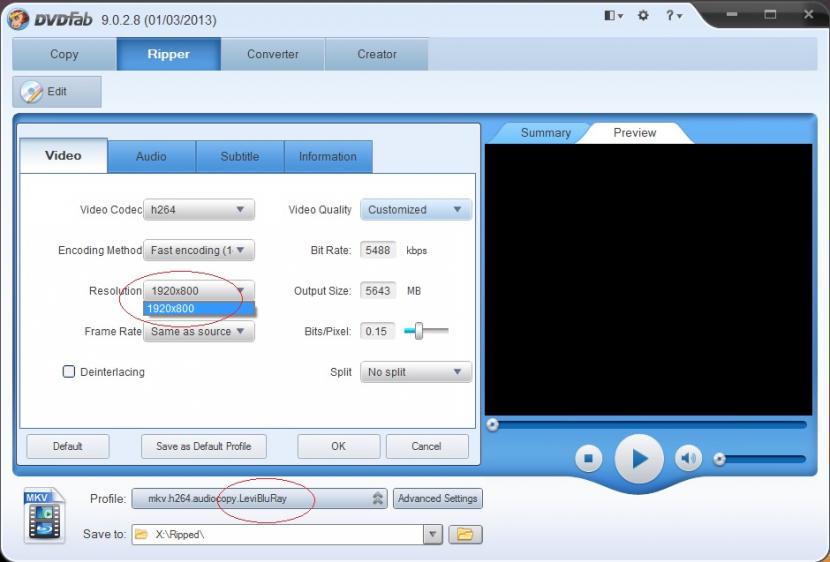Viewport: 830px width, 562px height.
Task: Enable the Deinterlacing checkbox
Action: [x=69, y=372]
